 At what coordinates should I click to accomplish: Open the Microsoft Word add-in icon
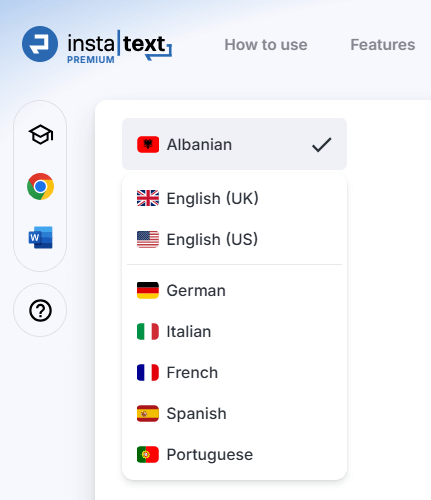[40, 237]
